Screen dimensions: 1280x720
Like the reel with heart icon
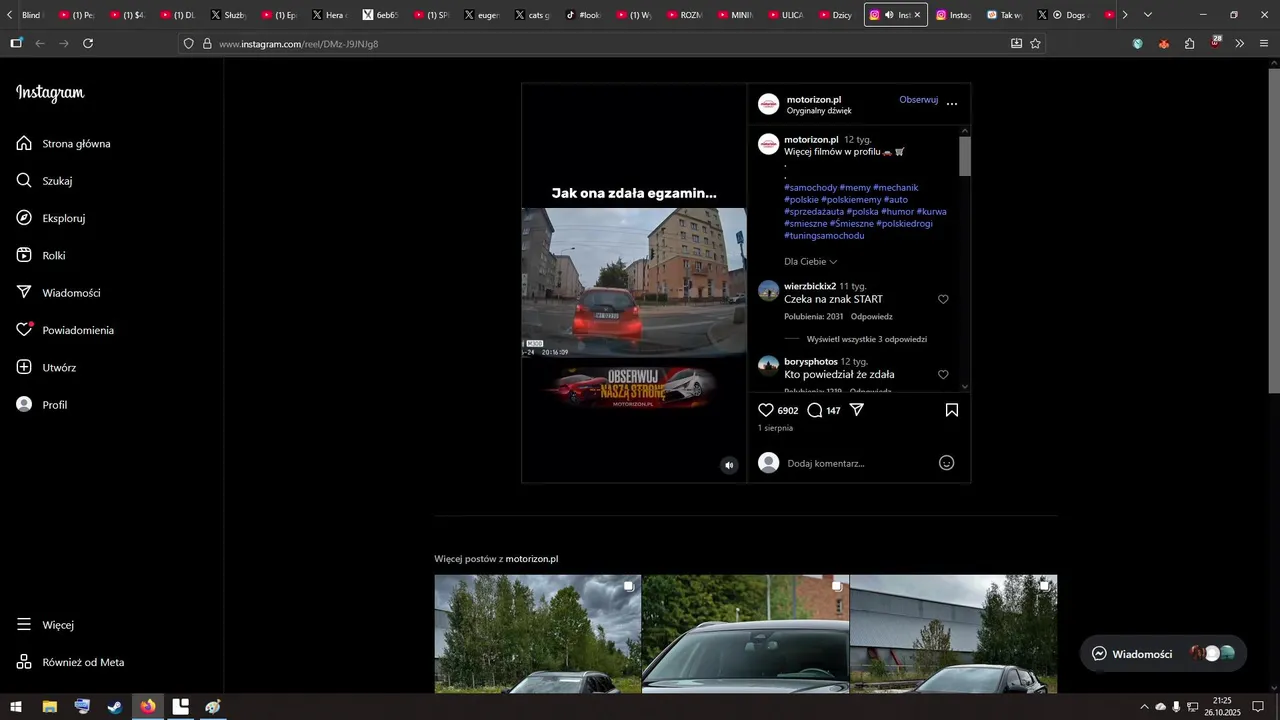click(x=766, y=410)
